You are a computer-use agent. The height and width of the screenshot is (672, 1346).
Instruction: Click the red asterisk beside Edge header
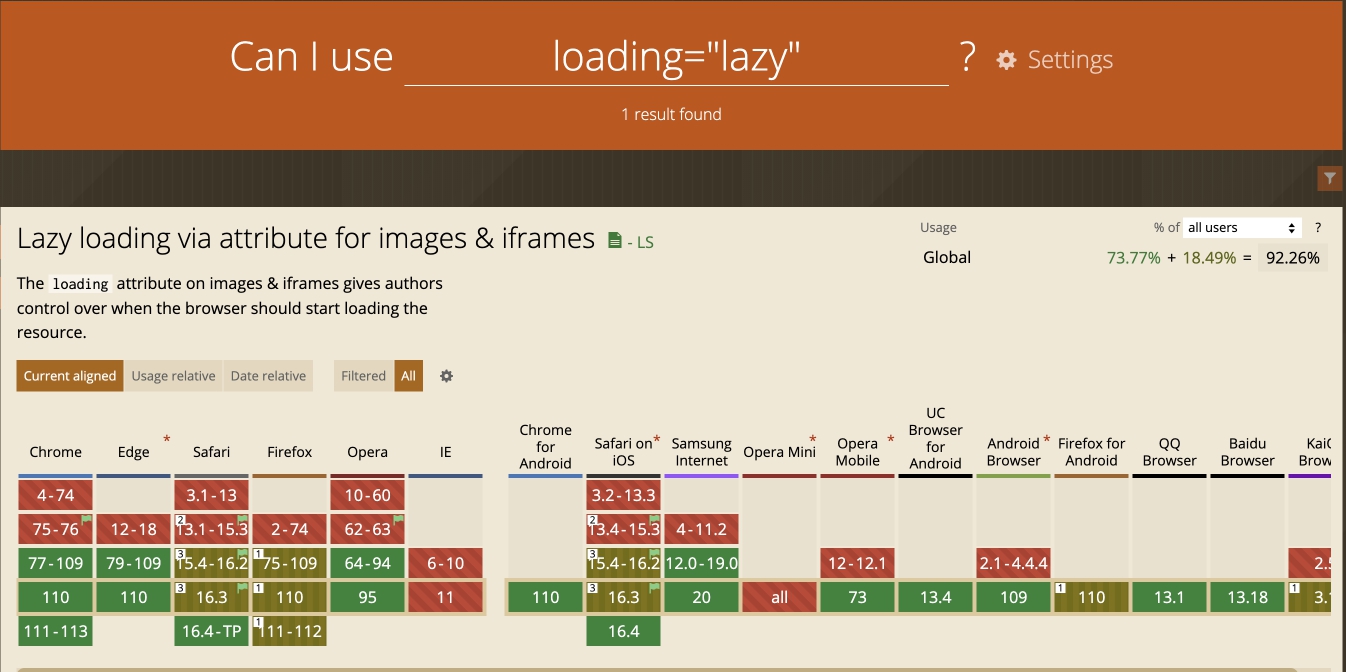166,440
